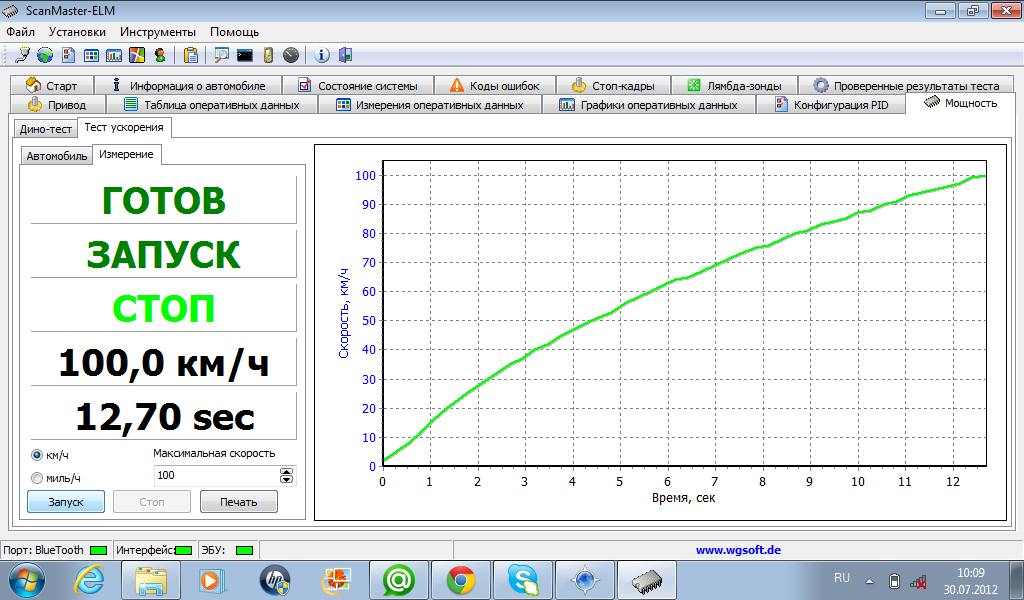This screenshot has width=1024, height=600.
Task: Switch to the Автомобиль sub-tab
Action: click(x=57, y=156)
